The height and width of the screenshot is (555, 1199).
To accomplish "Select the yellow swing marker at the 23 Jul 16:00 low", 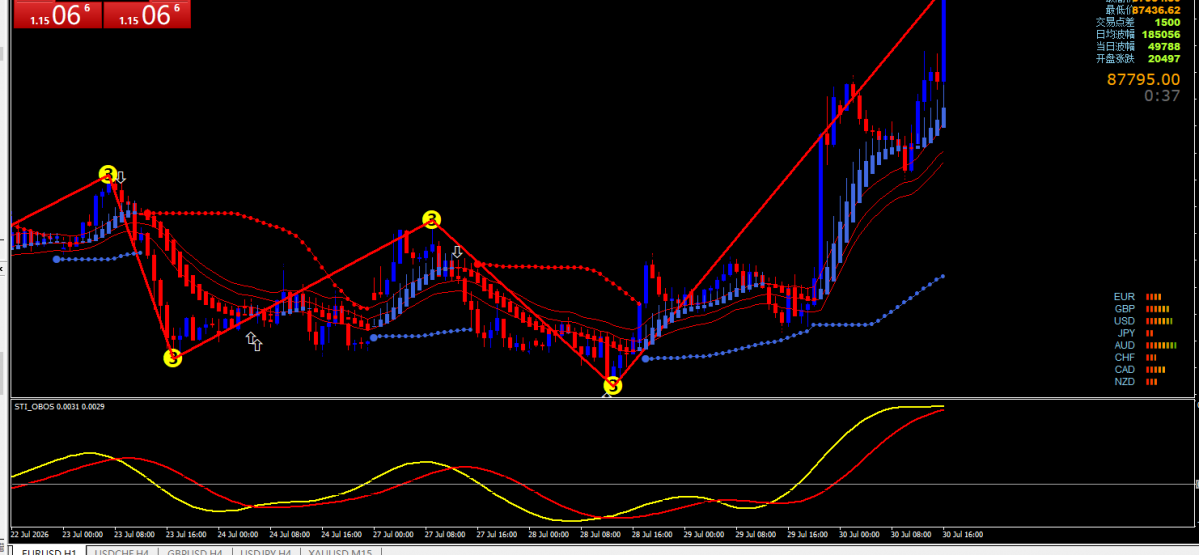I will coord(173,357).
